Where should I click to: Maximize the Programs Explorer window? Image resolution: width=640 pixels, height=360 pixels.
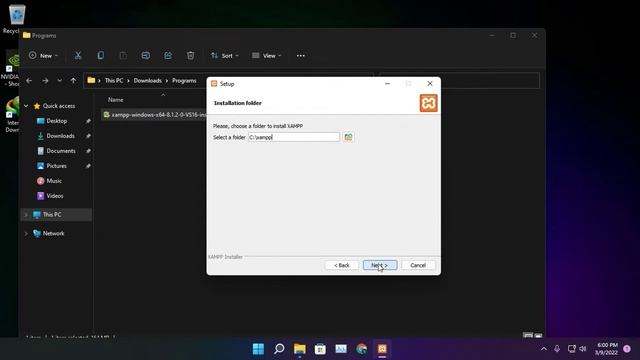[x=513, y=36]
